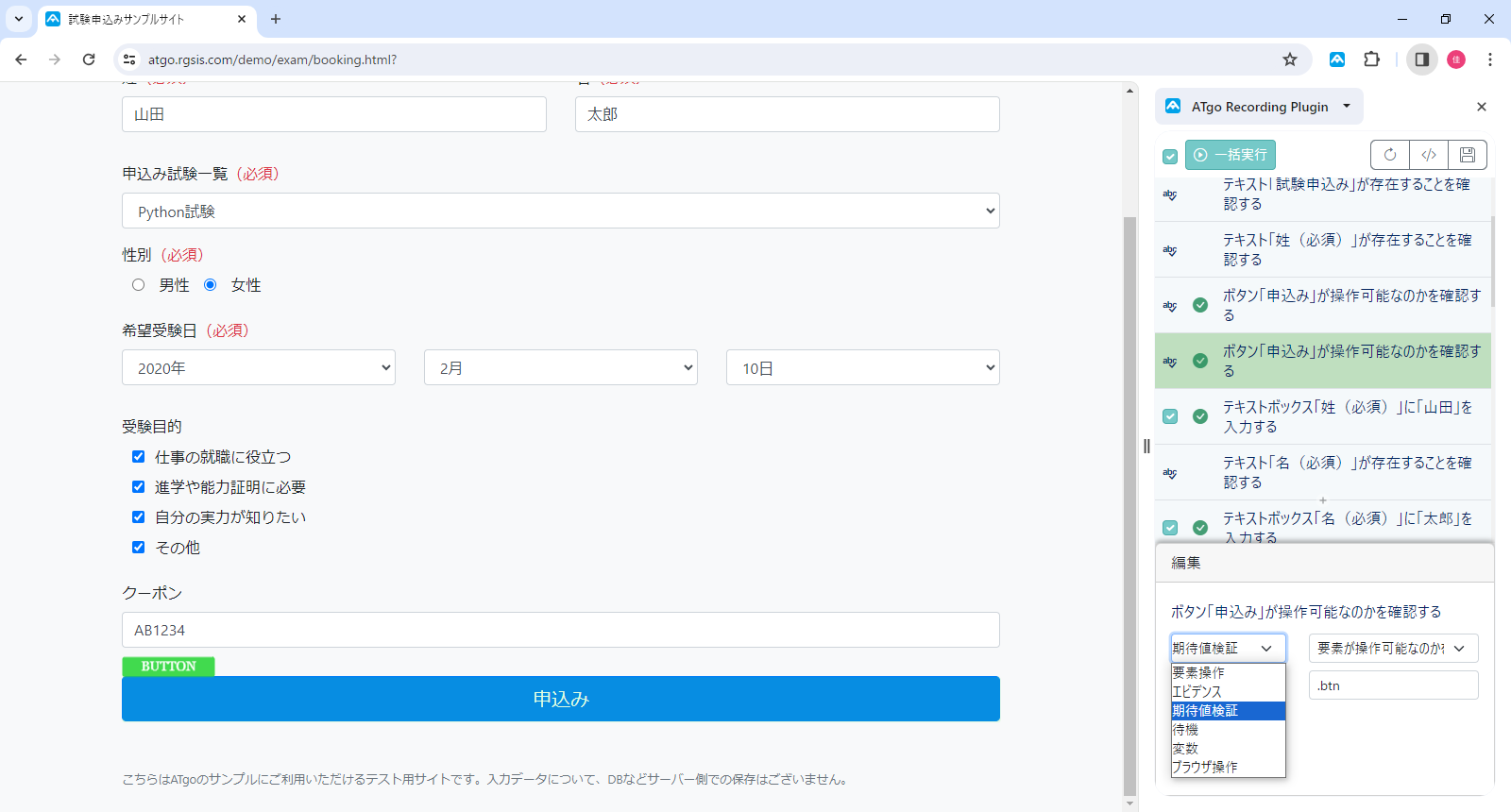
Task: Reload the page in the browser
Action: pos(89,59)
